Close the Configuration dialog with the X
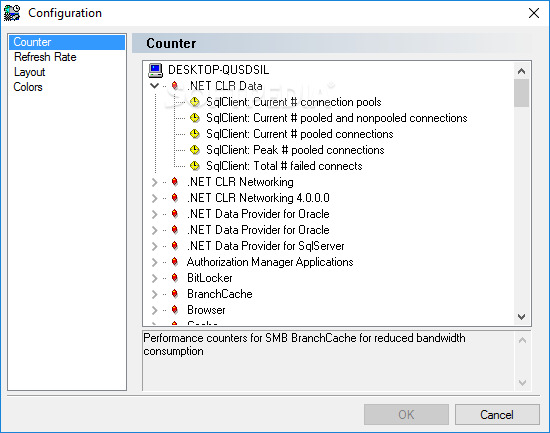This screenshot has width=550, height=433. (534, 13)
